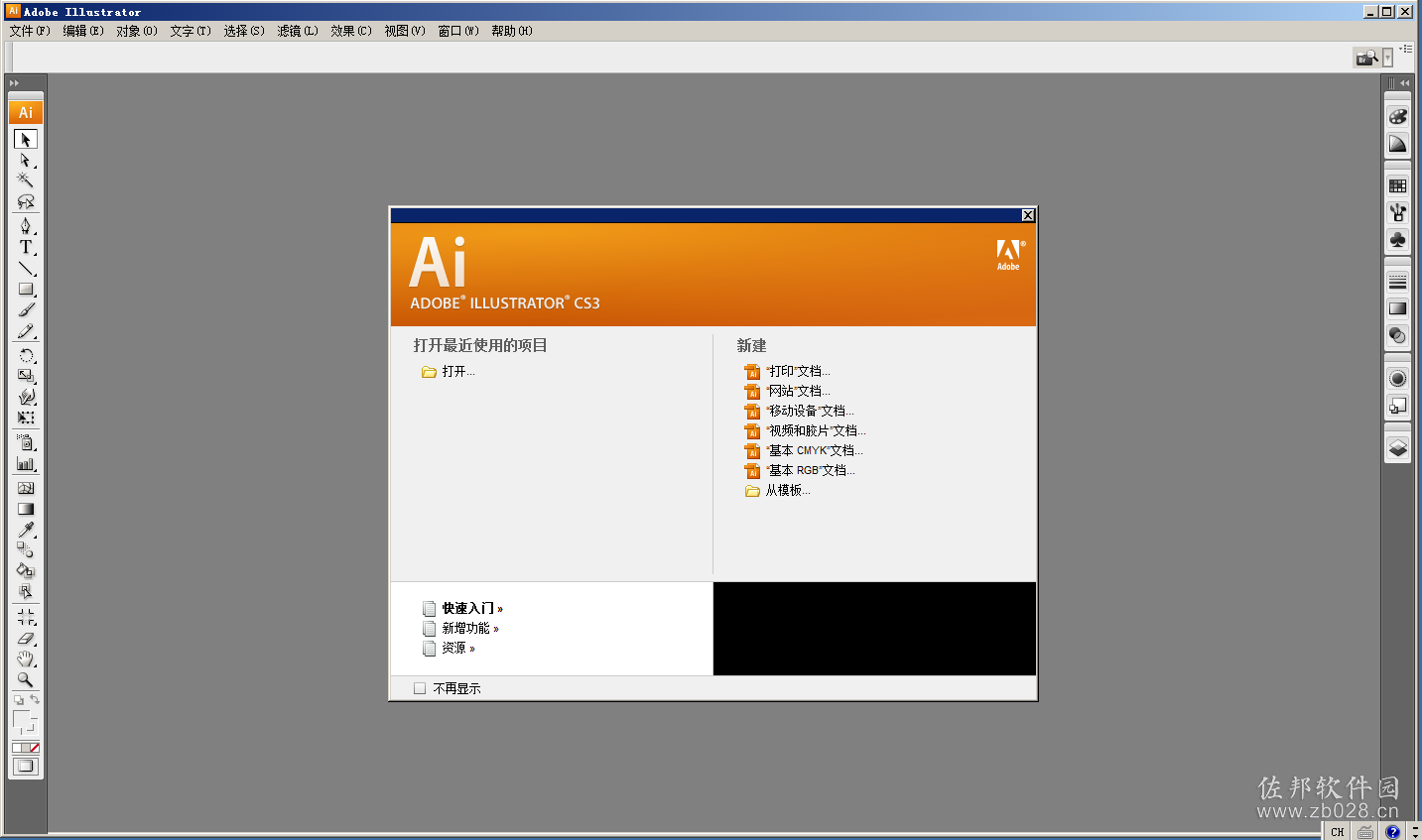Pick the Live Paint Selection tool
Viewport: 1422px width, 840px height.
pyautogui.click(x=26, y=592)
